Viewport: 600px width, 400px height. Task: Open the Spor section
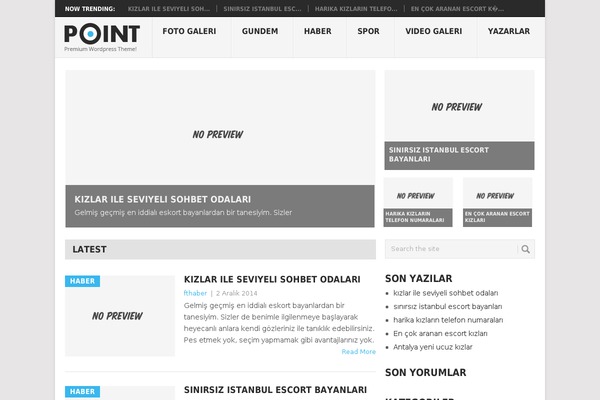(x=368, y=31)
